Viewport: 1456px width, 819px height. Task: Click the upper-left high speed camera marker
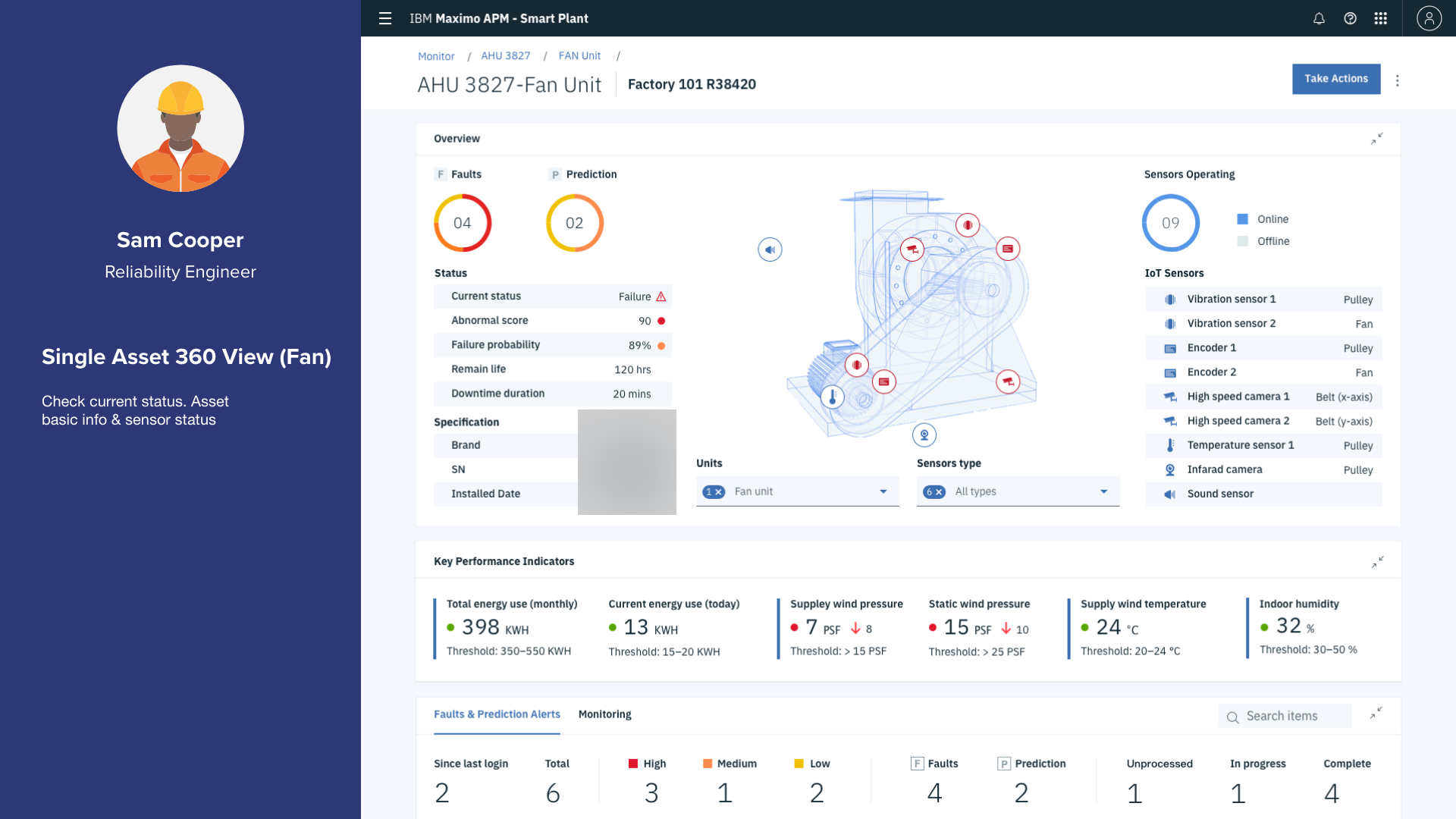pyautogui.click(x=912, y=249)
